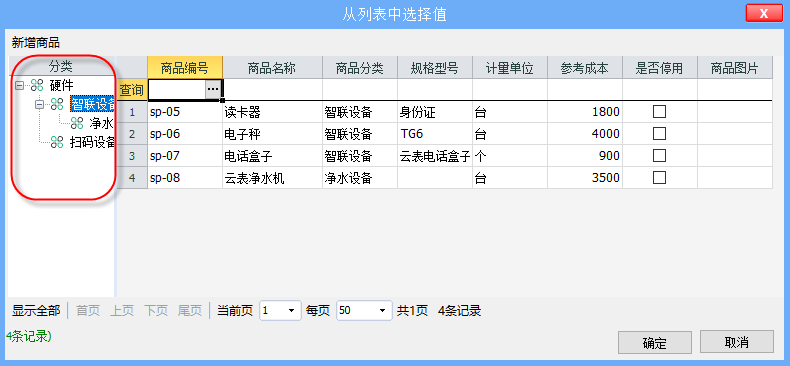Click the 商品编号 query input field
The image size is (790, 366).
tap(177, 89)
